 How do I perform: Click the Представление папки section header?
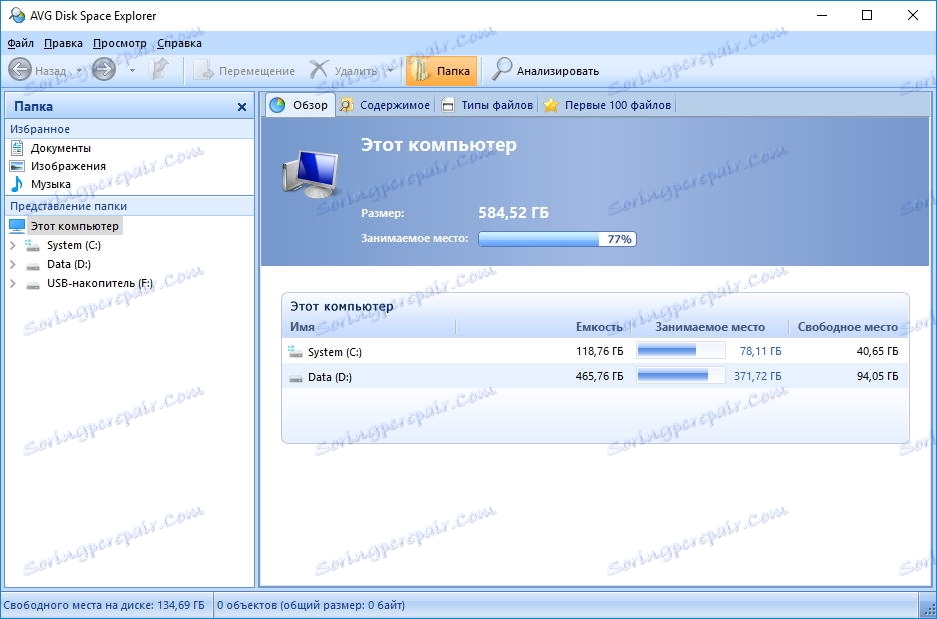(x=69, y=206)
